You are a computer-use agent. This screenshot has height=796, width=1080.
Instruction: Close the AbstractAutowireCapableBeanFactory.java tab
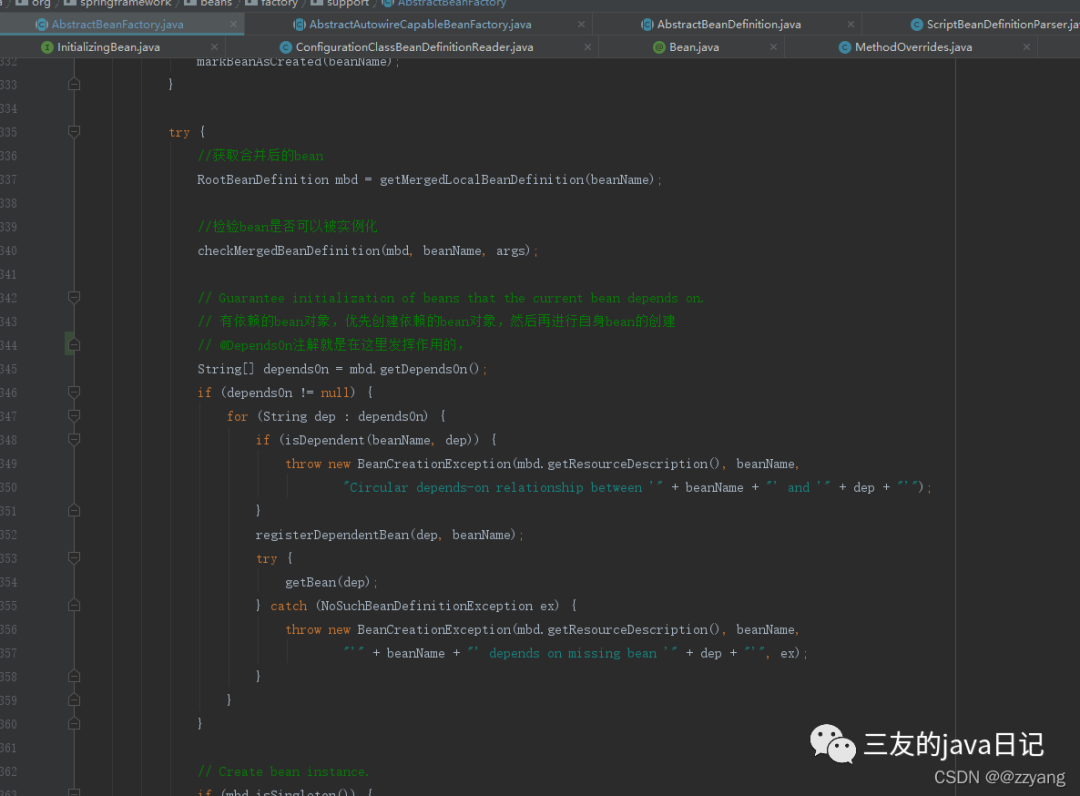click(581, 24)
